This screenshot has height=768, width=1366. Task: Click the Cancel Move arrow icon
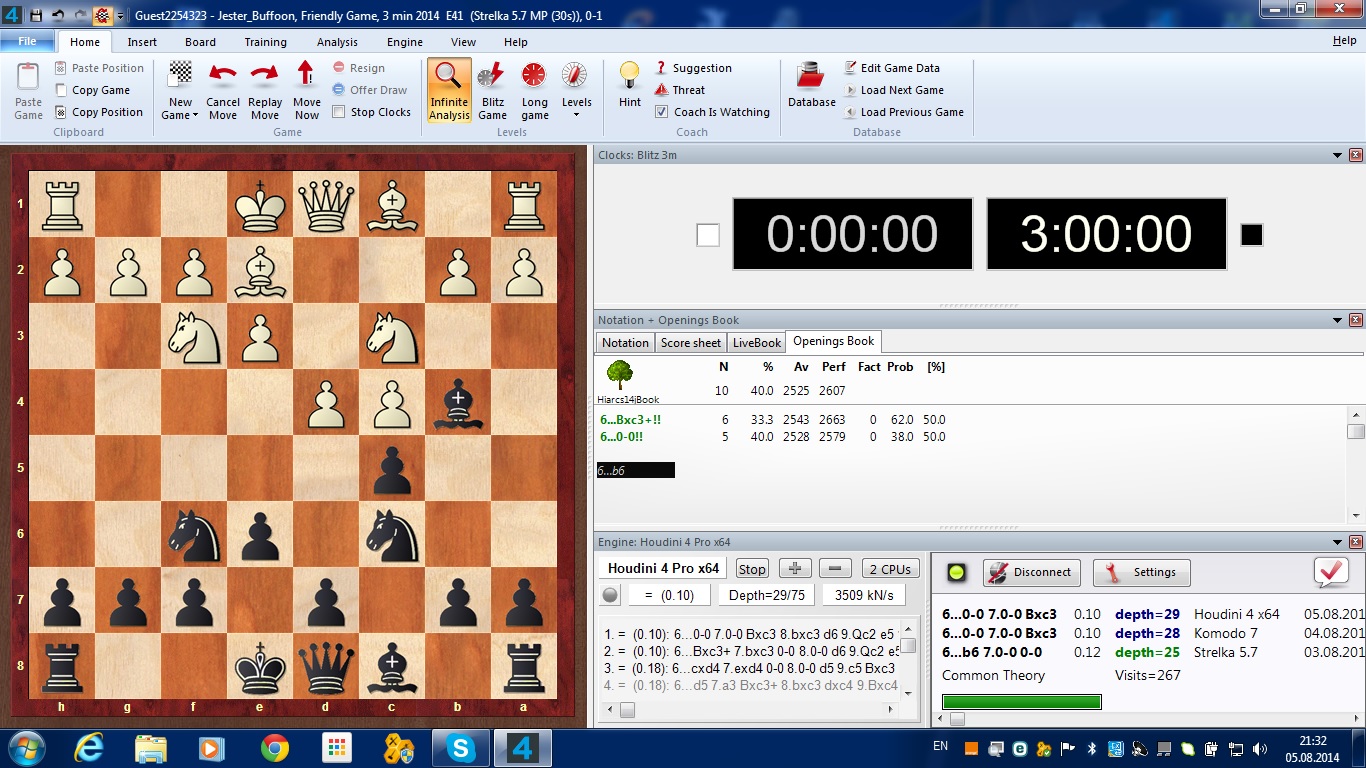223,76
